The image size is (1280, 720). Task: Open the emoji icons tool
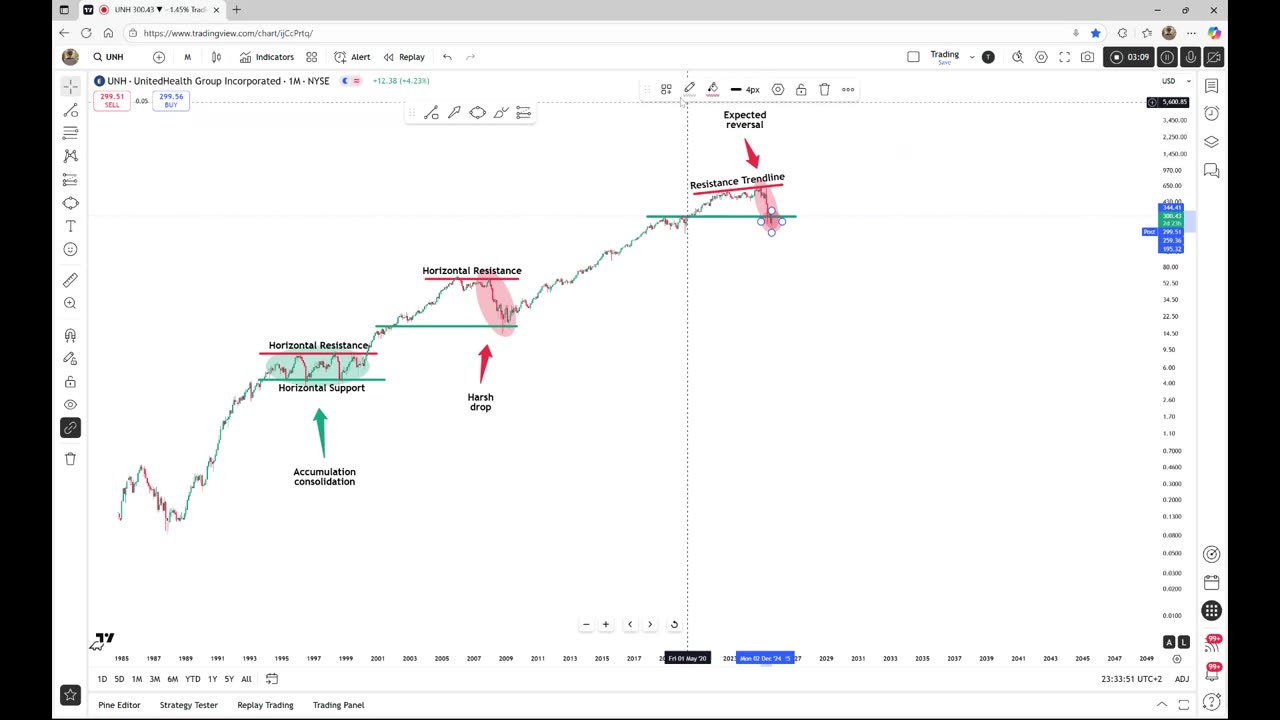70,249
